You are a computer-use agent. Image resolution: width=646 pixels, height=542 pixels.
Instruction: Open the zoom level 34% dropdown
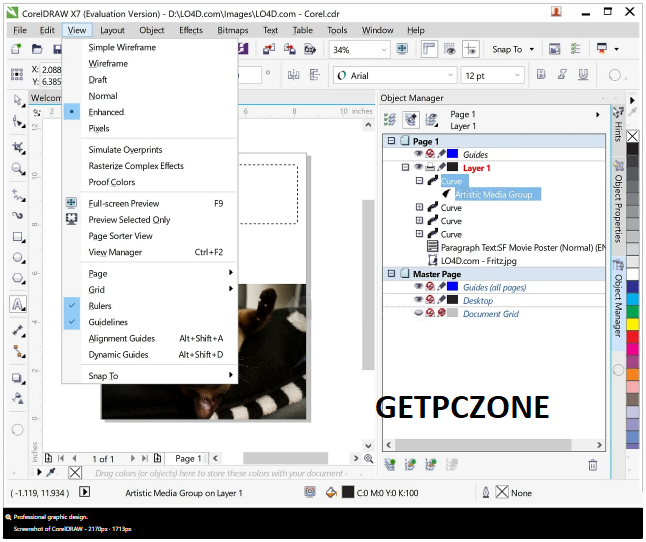coord(384,50)
